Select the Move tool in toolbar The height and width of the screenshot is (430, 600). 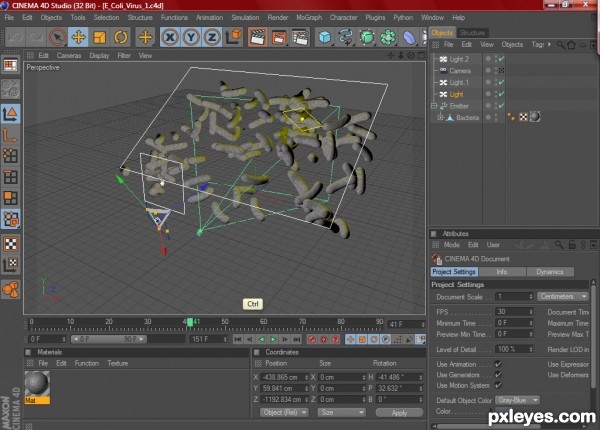pyautogui.click(x=78, y=37)
